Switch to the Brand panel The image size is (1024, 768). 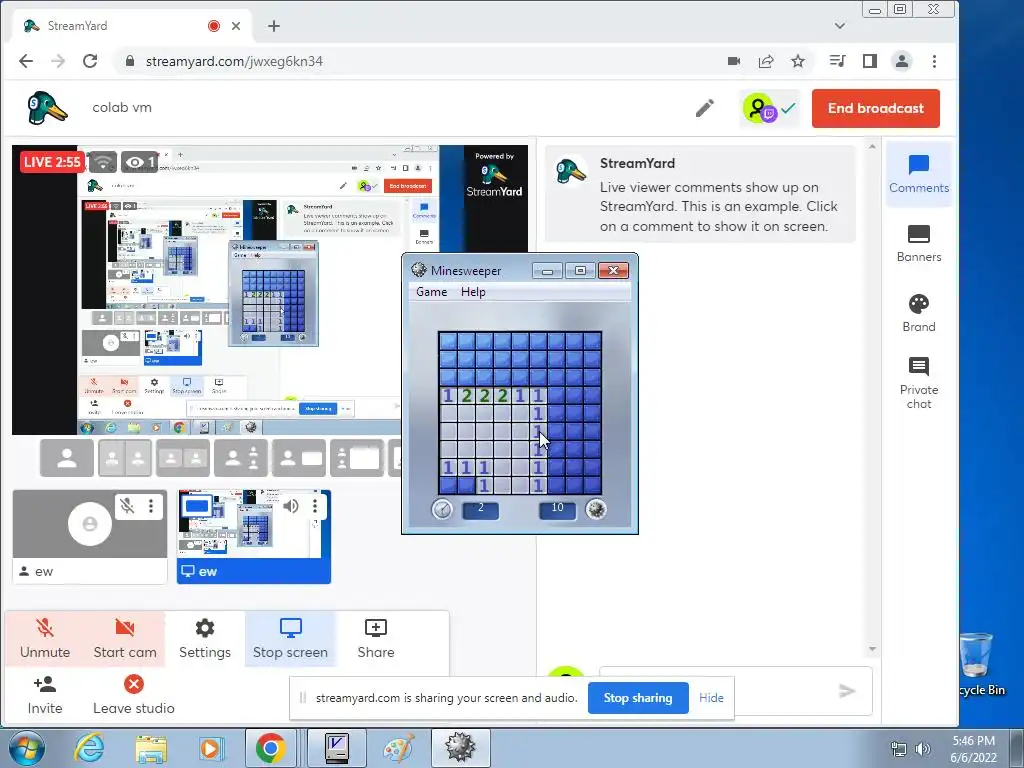pyautogui.click(x=918, y=313)
